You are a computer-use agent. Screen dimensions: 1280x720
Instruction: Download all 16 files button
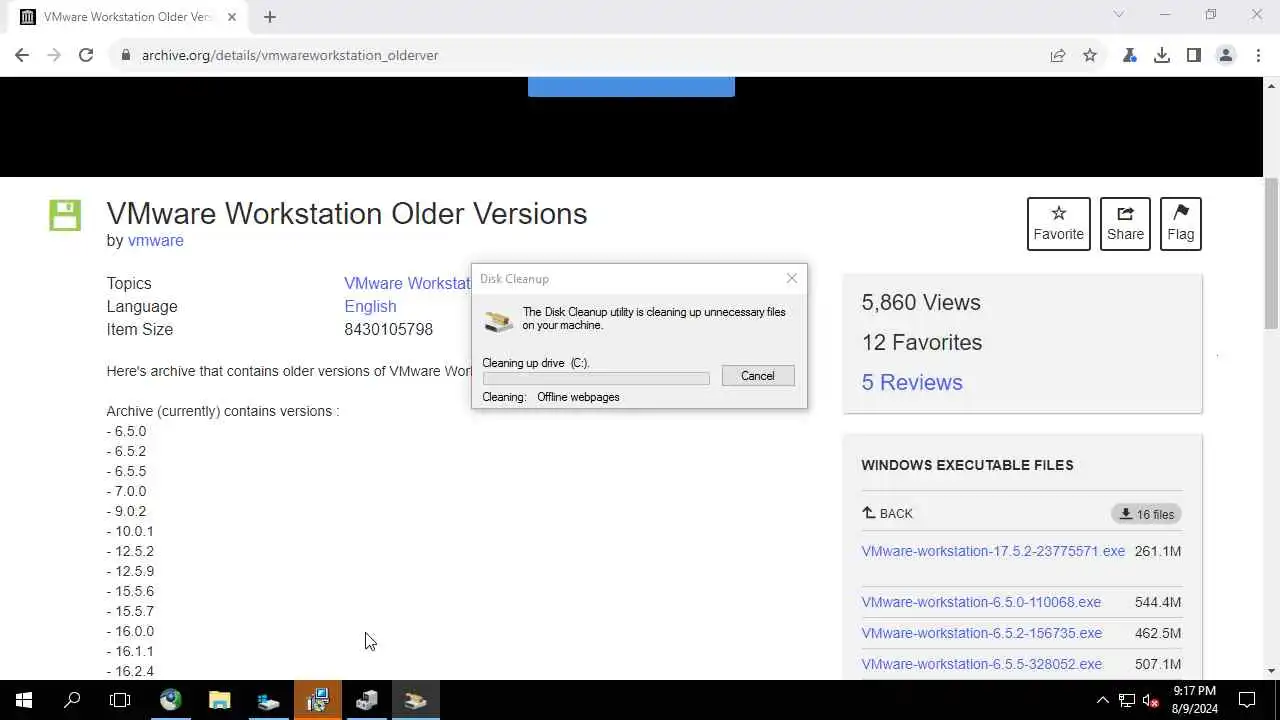pos(1146,514)
